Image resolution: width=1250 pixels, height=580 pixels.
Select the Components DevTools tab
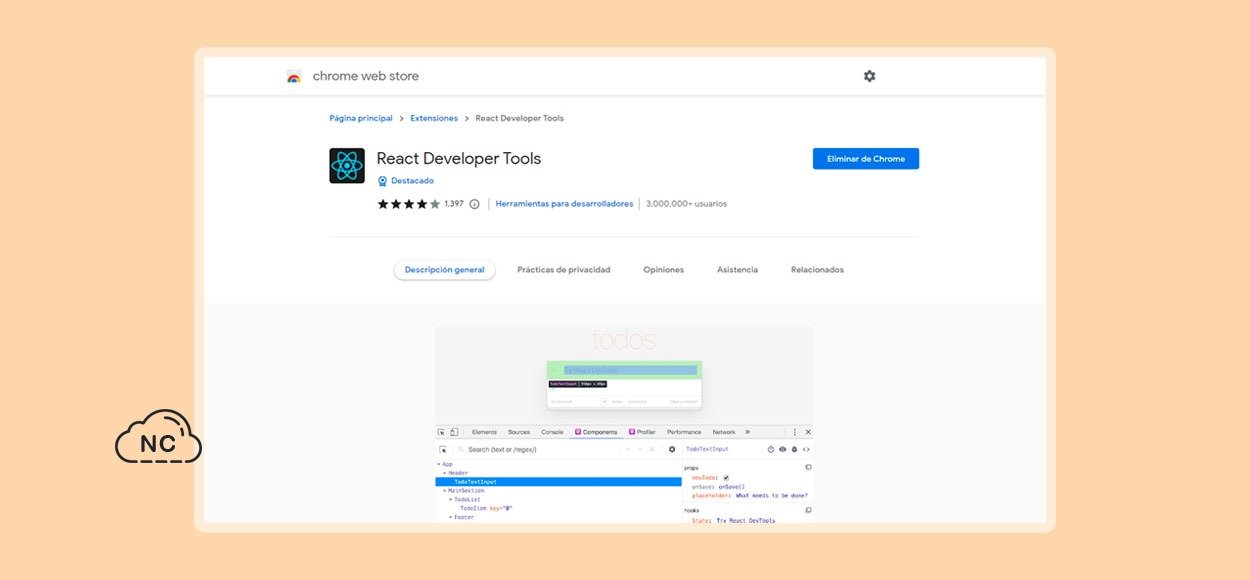pos(596,432)
